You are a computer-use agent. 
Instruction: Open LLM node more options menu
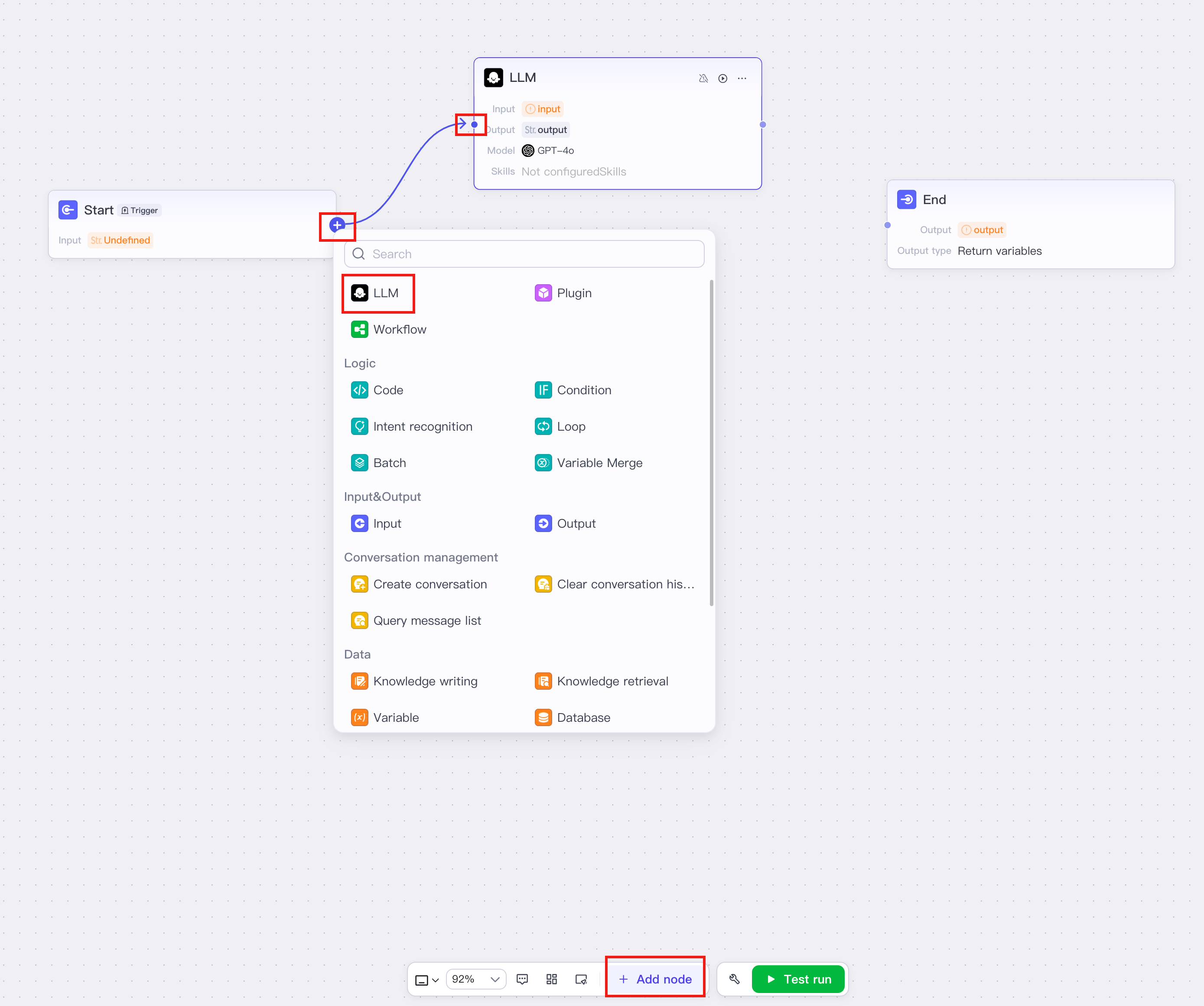(742, 78)
